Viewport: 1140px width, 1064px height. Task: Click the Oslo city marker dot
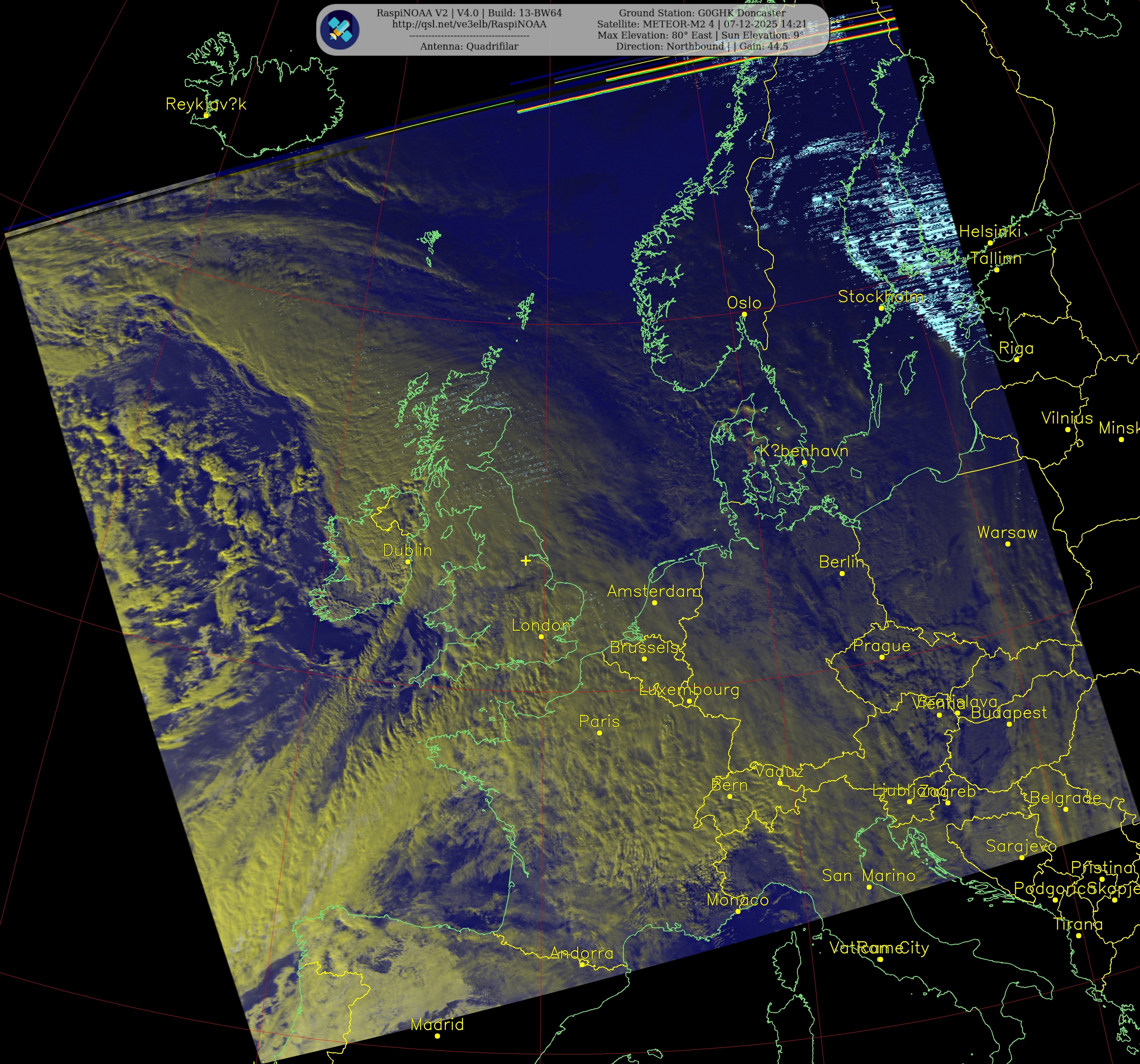[x=744, y=314]
